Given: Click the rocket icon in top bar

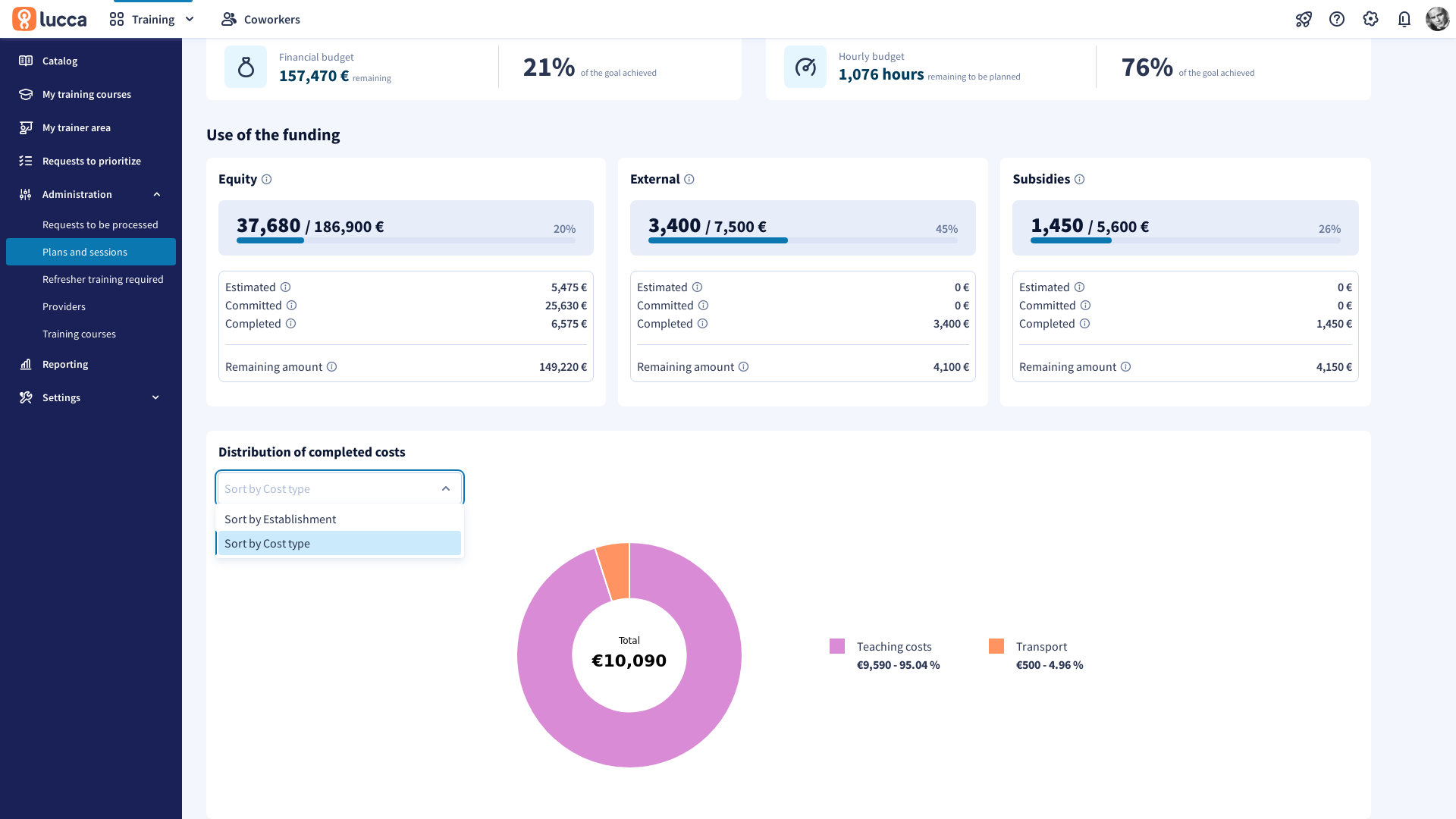Looking at the screenshot, I should click(1304, 19).
